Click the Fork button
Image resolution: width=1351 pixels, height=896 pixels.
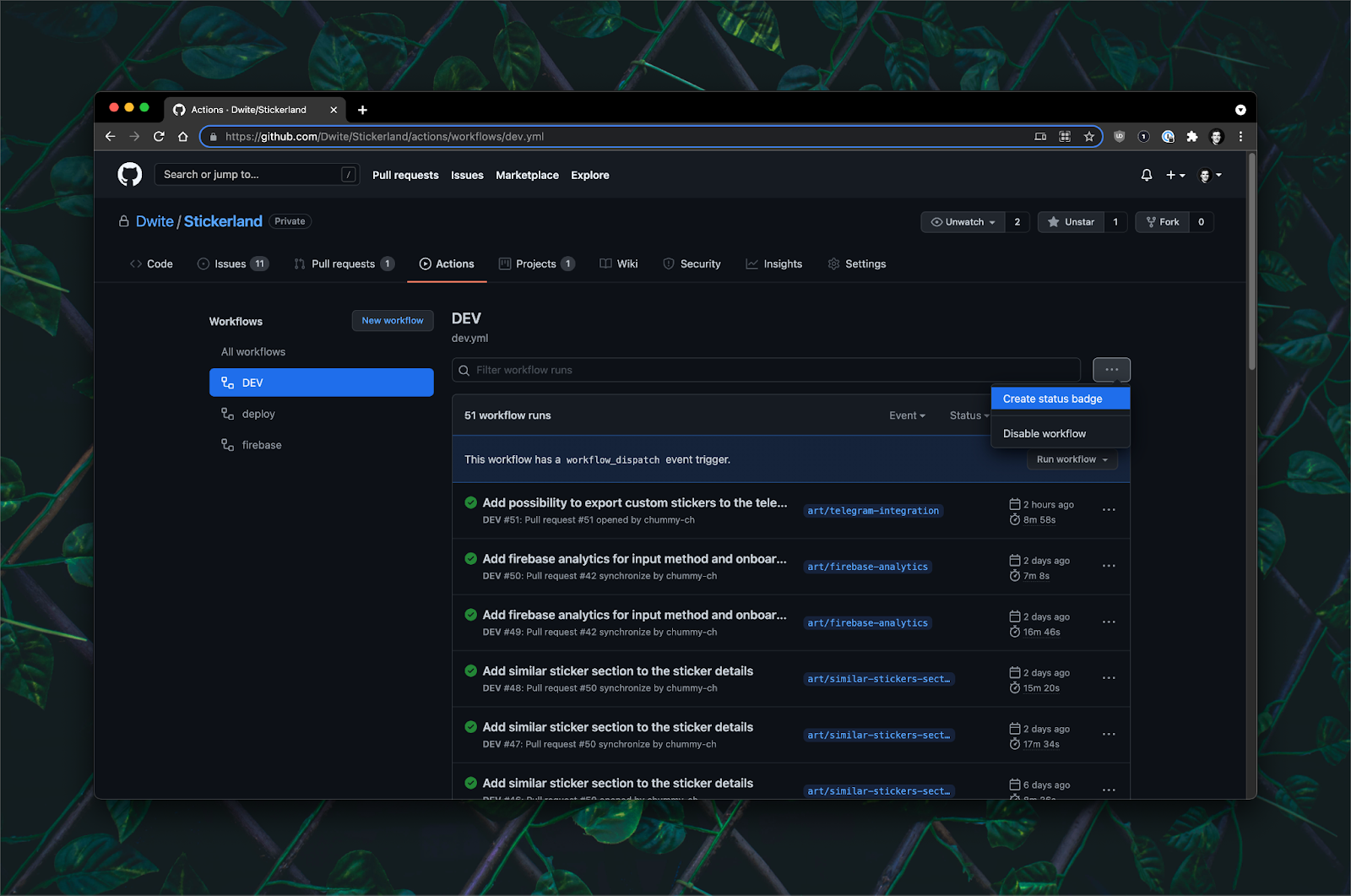1163,222
